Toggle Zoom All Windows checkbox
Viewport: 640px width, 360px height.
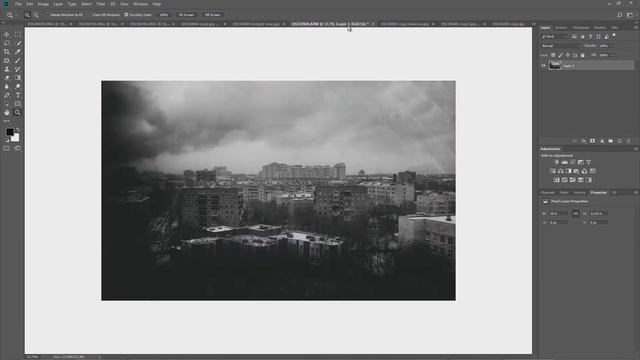tap(90, 15)
